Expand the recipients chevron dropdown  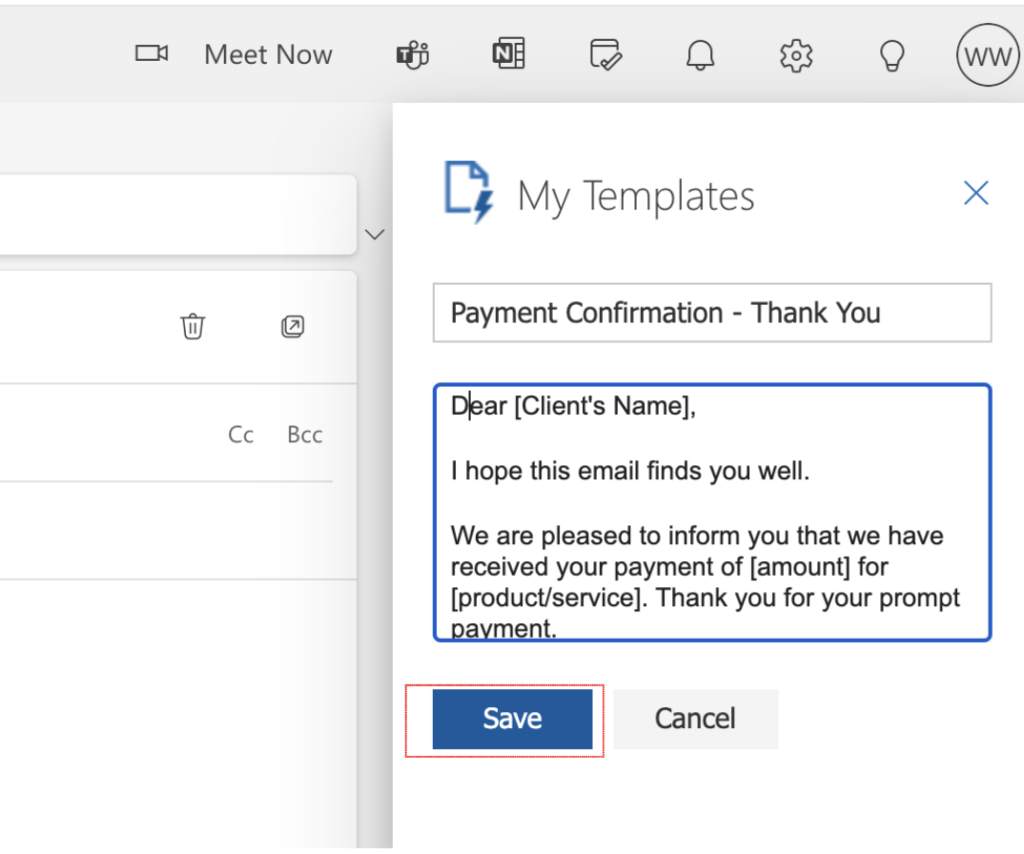pos(374,234)
